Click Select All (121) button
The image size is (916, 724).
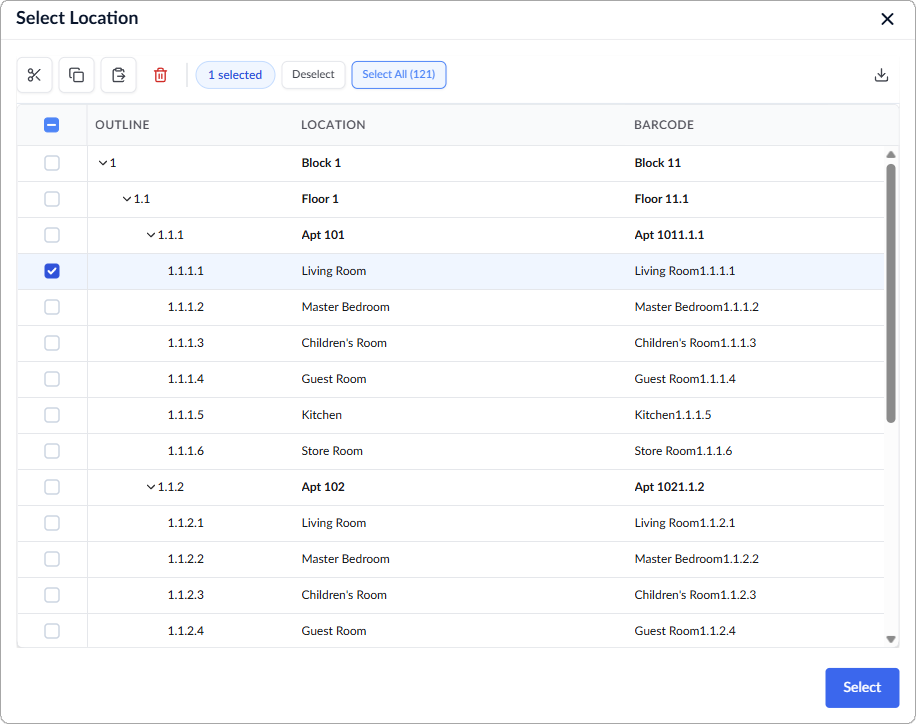(398, 75)
